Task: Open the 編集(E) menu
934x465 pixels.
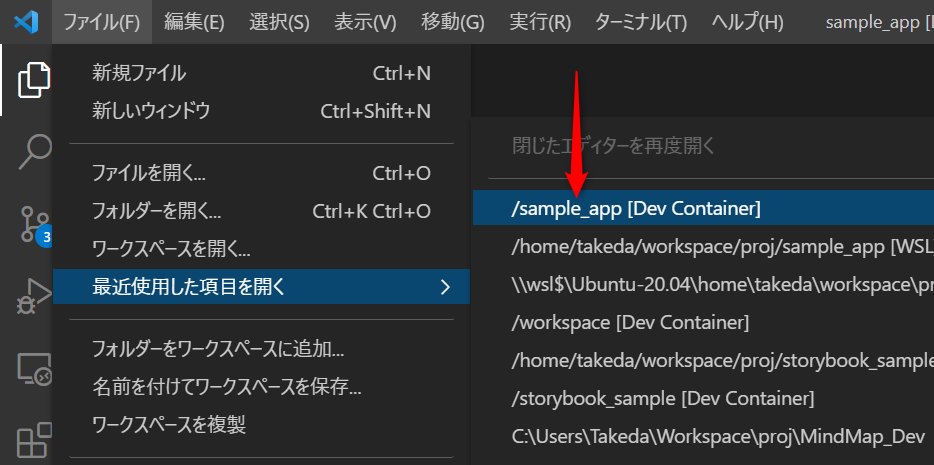Action: point(194,23)
